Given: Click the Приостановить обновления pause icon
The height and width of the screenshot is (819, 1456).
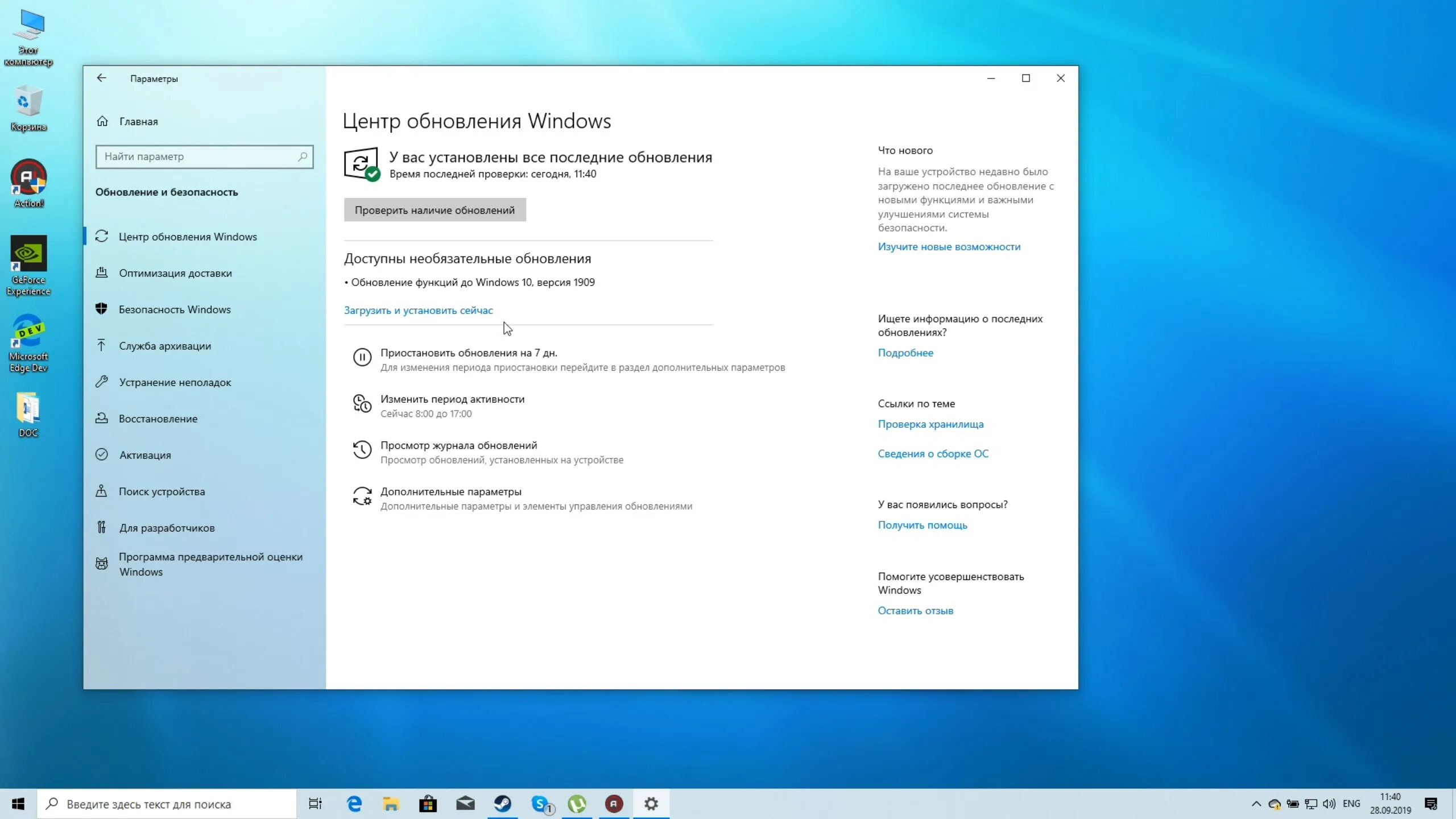Looking at the screenshot, I should [x=362, y=357].
